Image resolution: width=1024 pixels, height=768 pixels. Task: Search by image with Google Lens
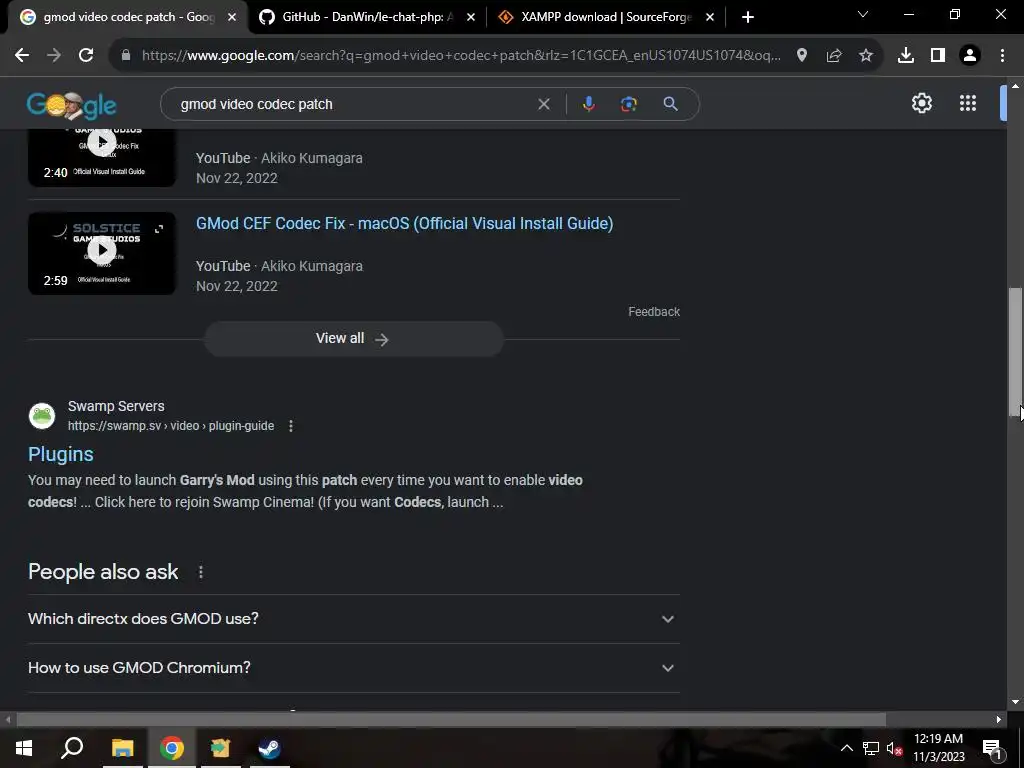[x=628, y=104]
